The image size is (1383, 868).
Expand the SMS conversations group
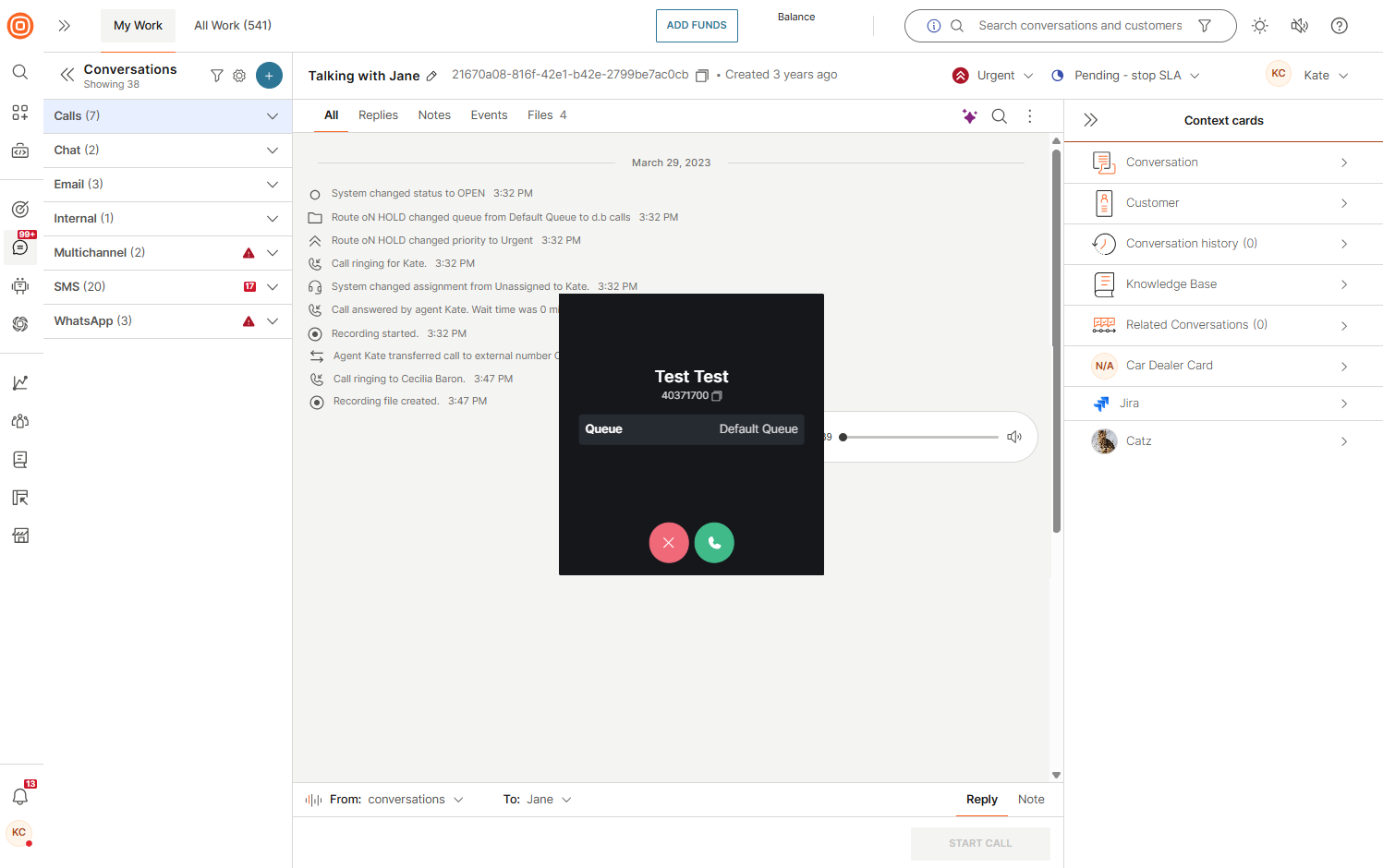273,287
